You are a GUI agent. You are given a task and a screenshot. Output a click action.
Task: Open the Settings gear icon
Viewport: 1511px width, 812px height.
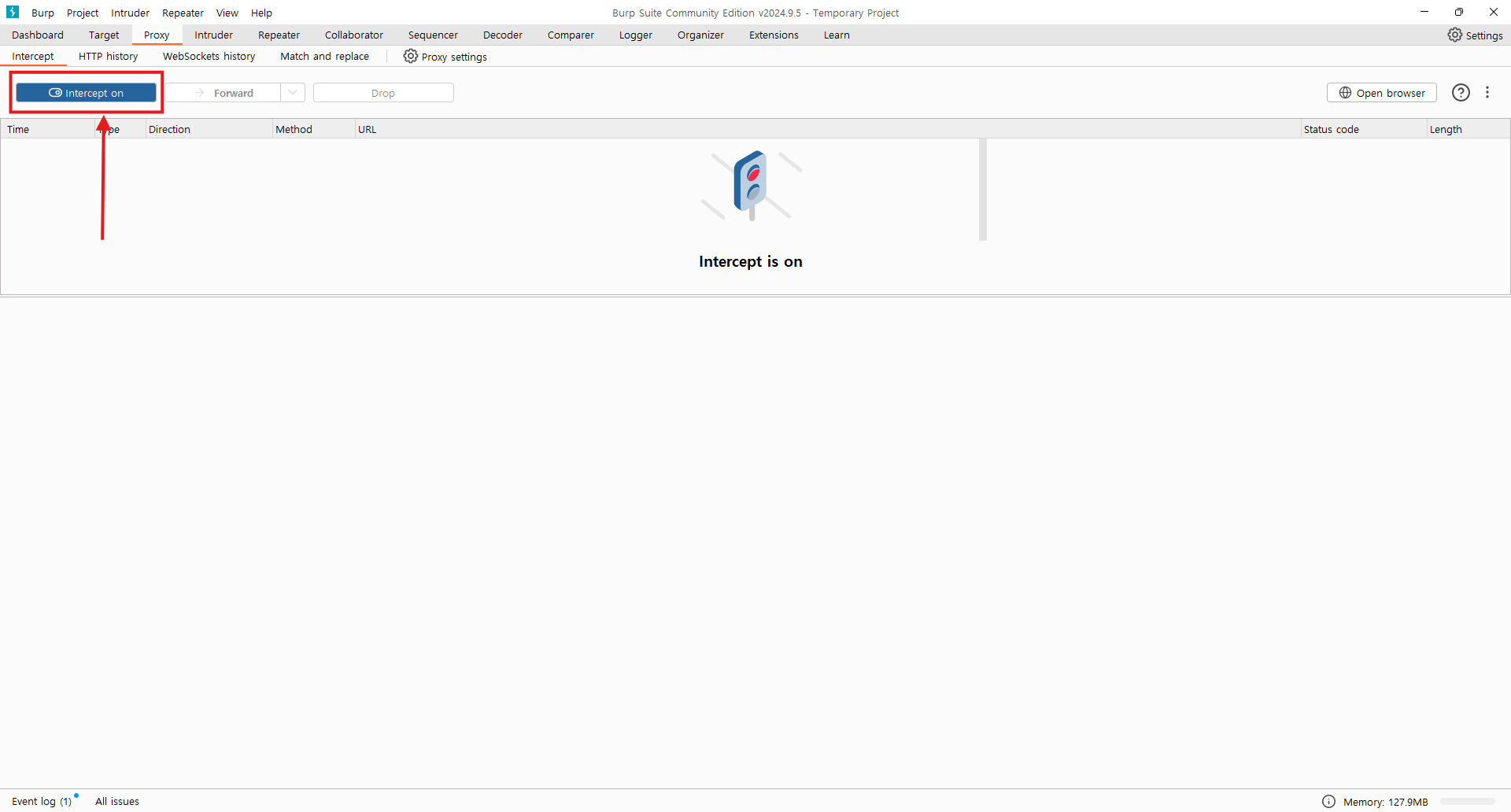[1455, 35]
